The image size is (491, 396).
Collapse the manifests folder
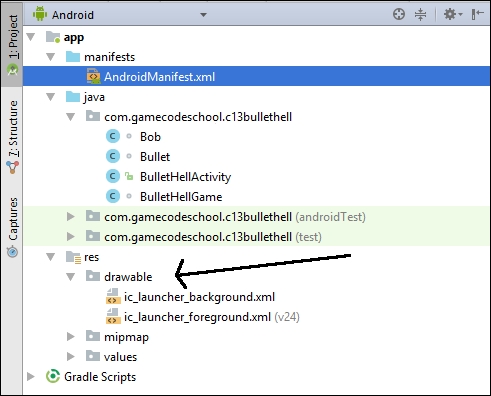[x=51, y=57]
